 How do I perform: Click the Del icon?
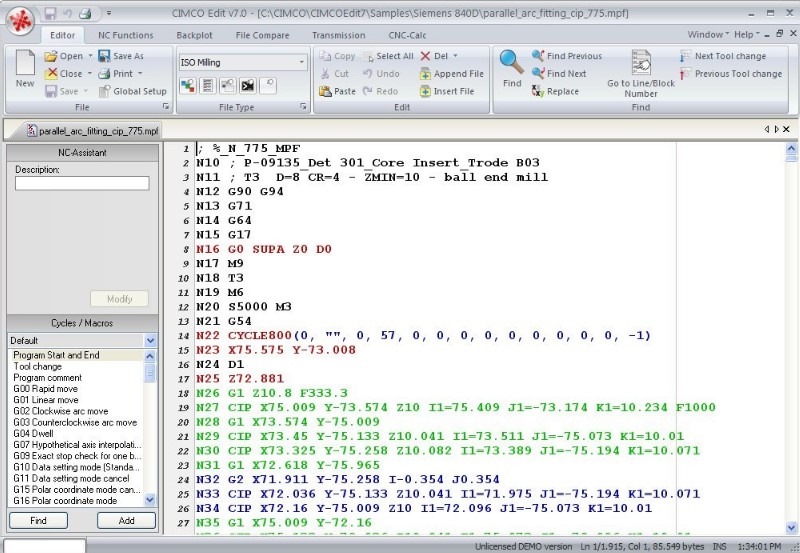pos(426,56)
